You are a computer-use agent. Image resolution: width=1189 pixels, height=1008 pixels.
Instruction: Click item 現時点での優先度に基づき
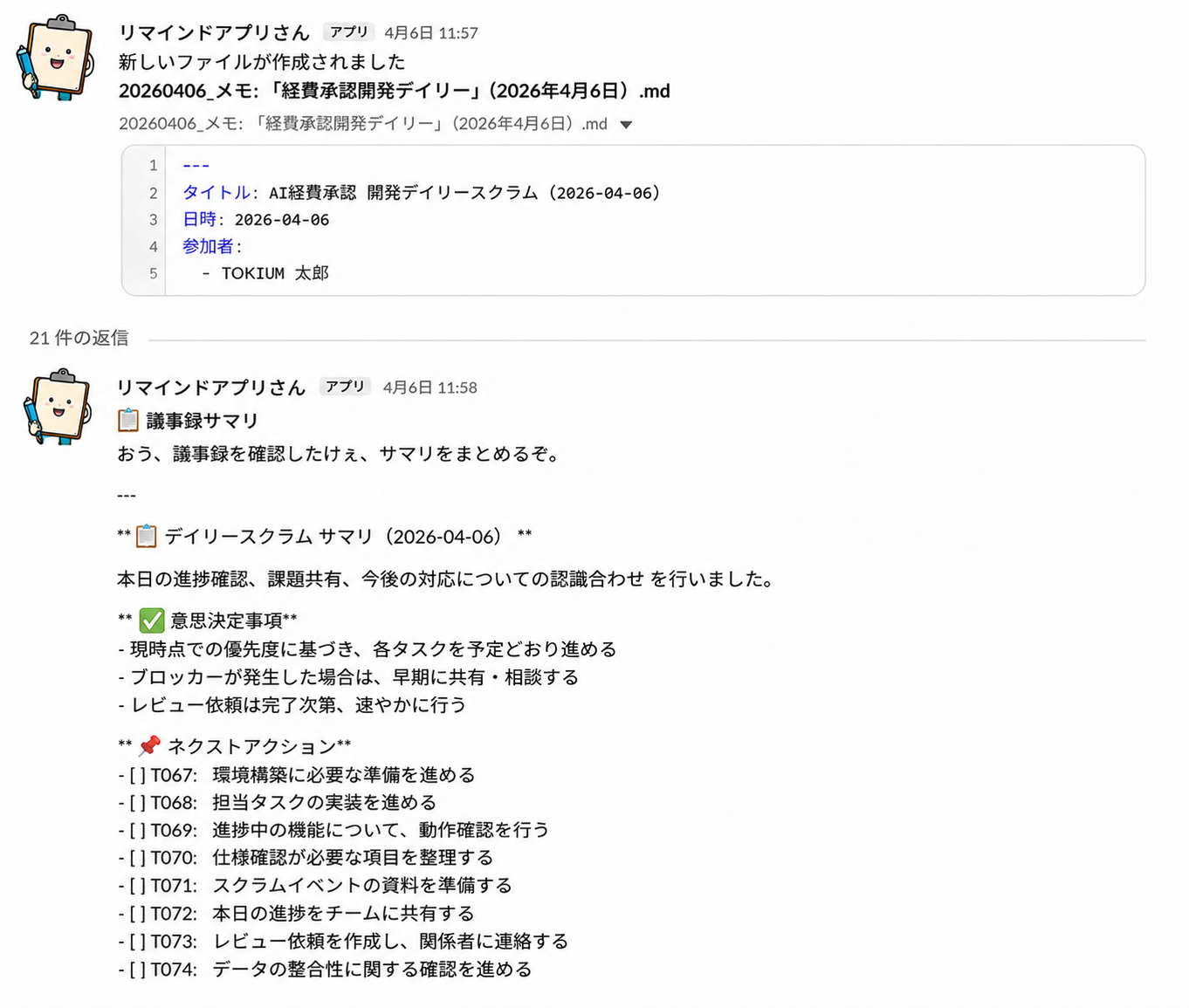[367, 649]
